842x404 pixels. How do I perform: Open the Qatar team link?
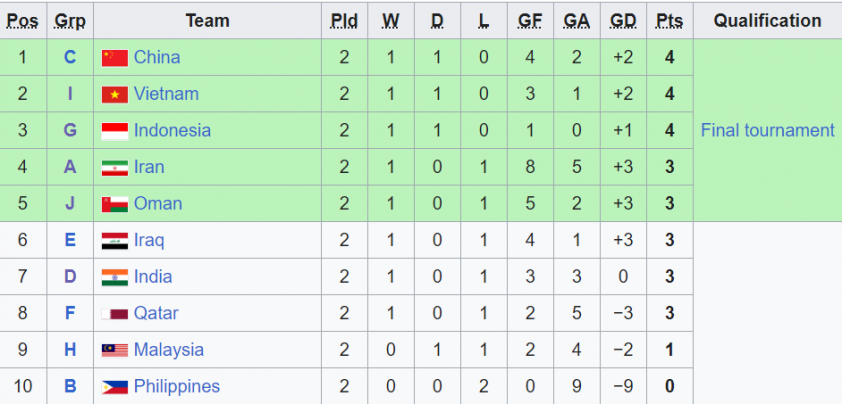pos(156,313)
